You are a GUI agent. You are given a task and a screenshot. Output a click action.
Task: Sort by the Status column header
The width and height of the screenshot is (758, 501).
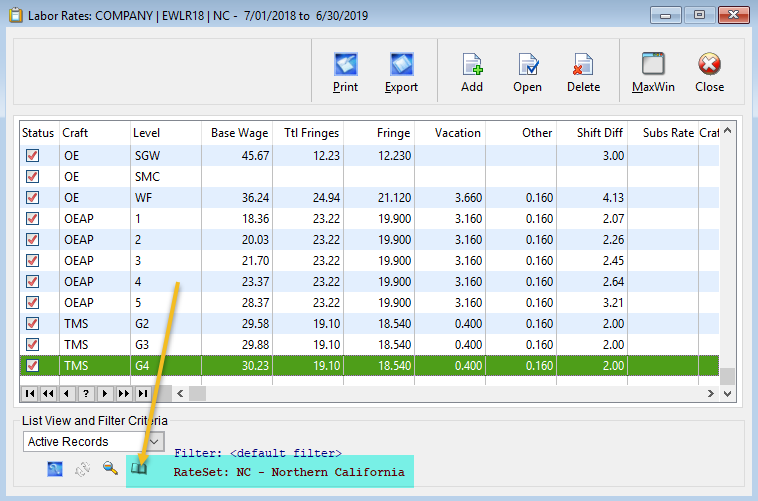38,133
